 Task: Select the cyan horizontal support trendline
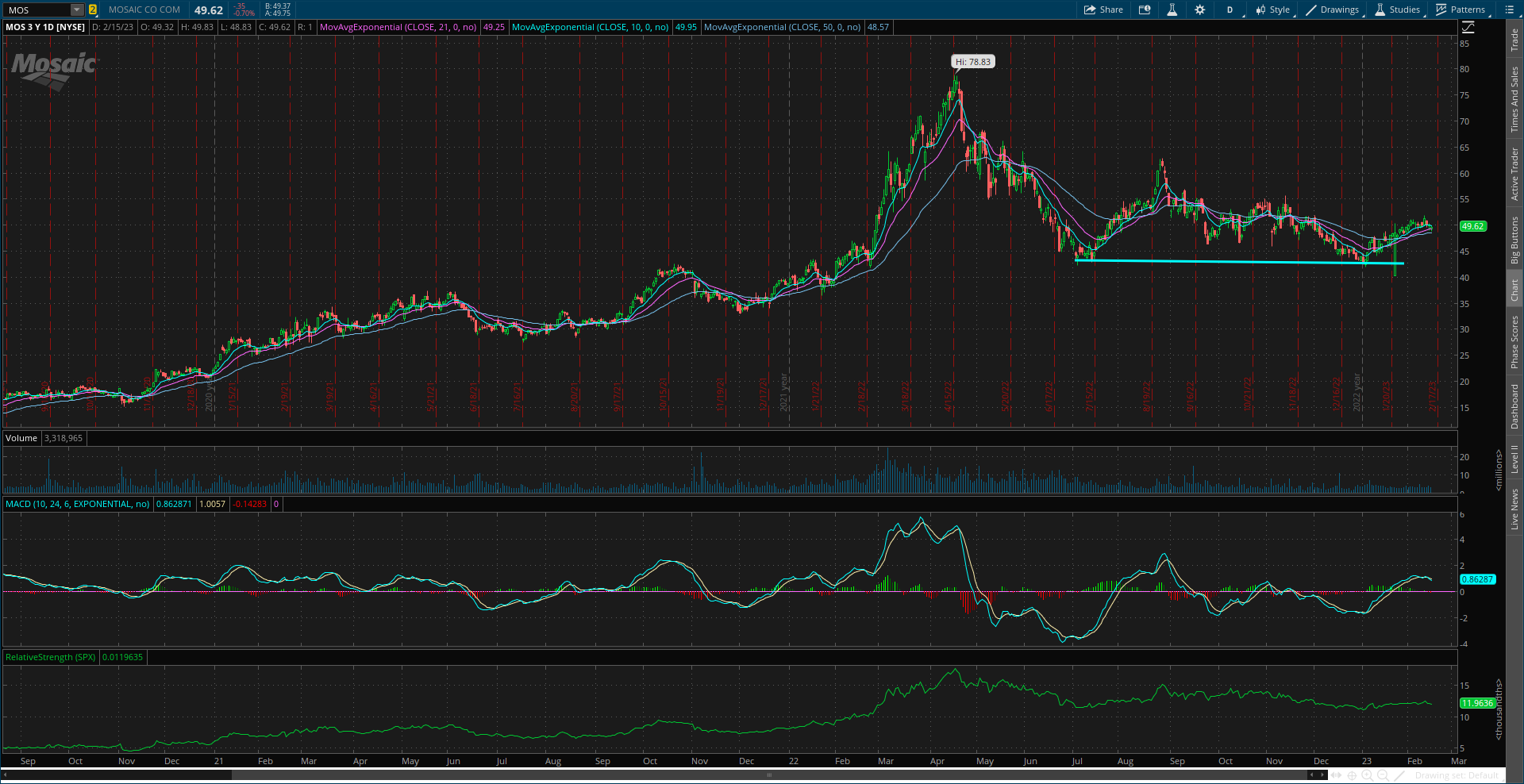tap(1238, 262)
